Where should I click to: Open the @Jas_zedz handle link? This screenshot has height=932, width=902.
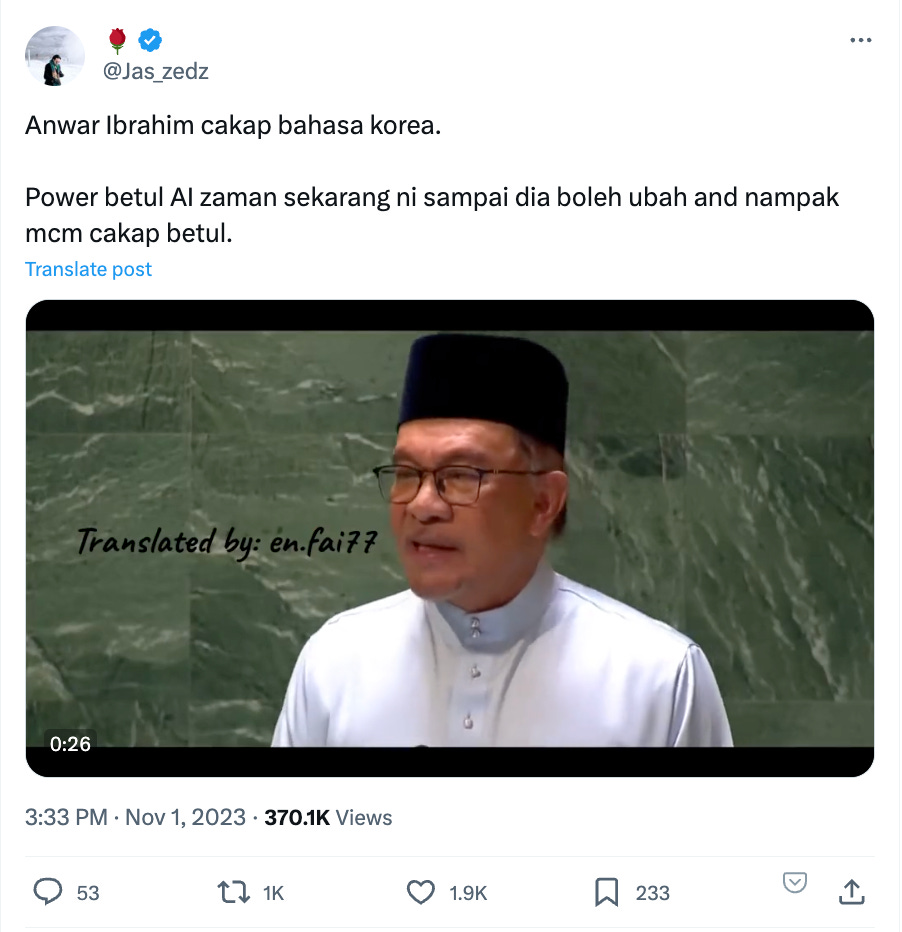pyautogui.click(x=156, y=71)
